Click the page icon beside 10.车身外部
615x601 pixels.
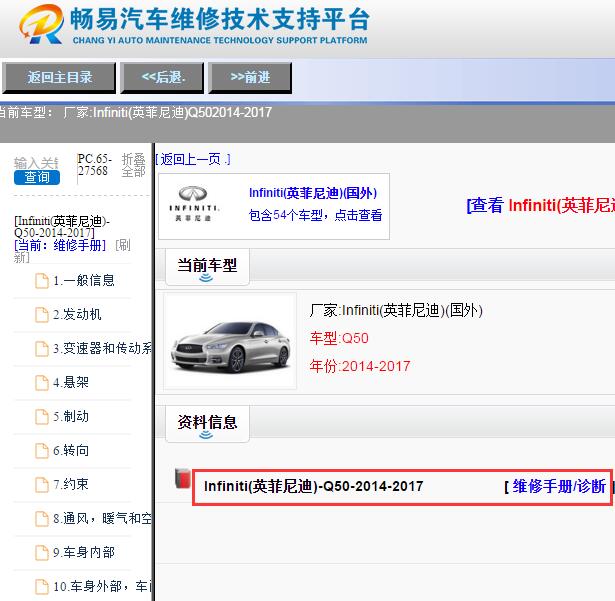(42, 587)
